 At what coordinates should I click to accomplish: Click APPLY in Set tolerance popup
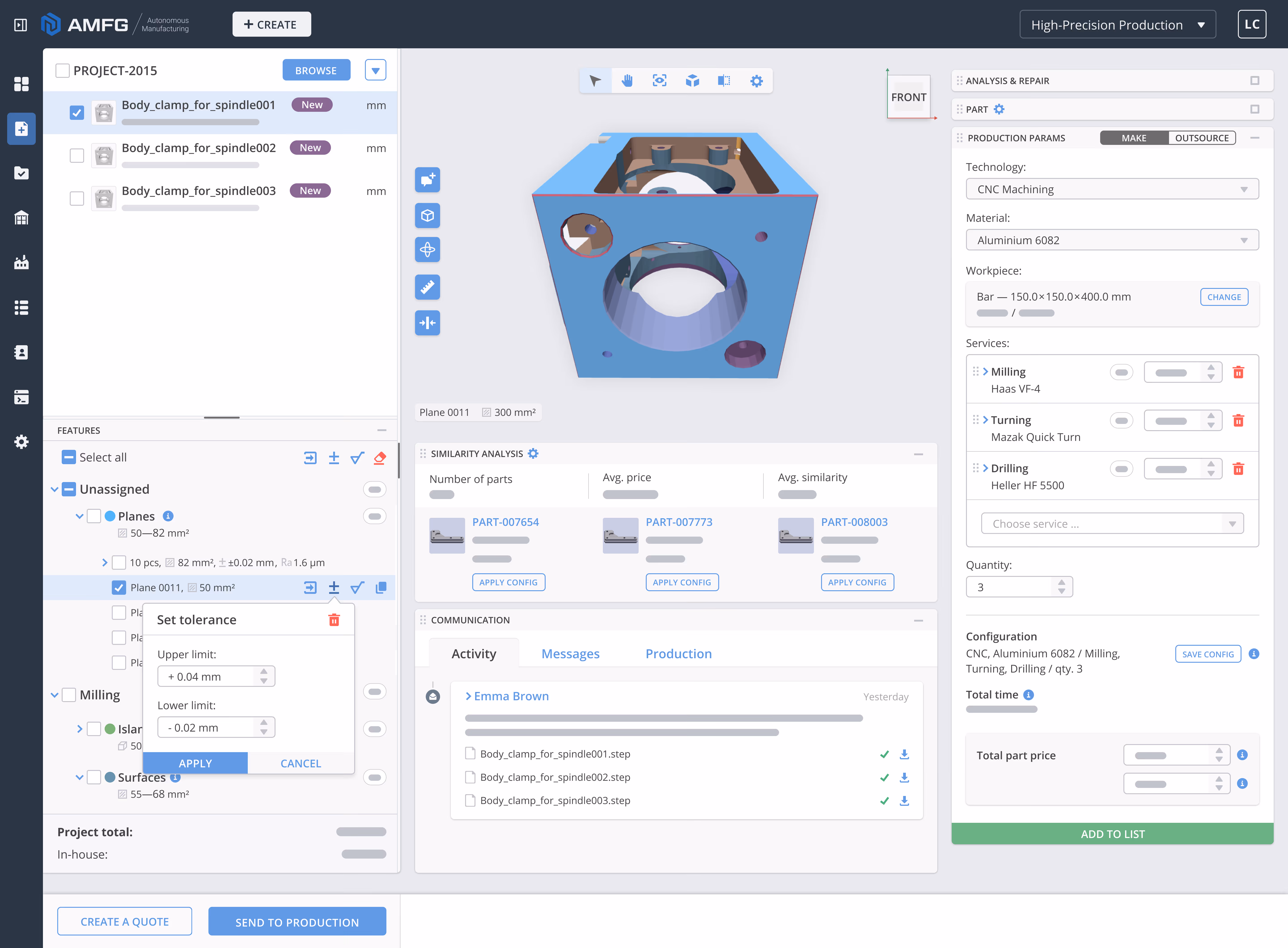point(195,763)
